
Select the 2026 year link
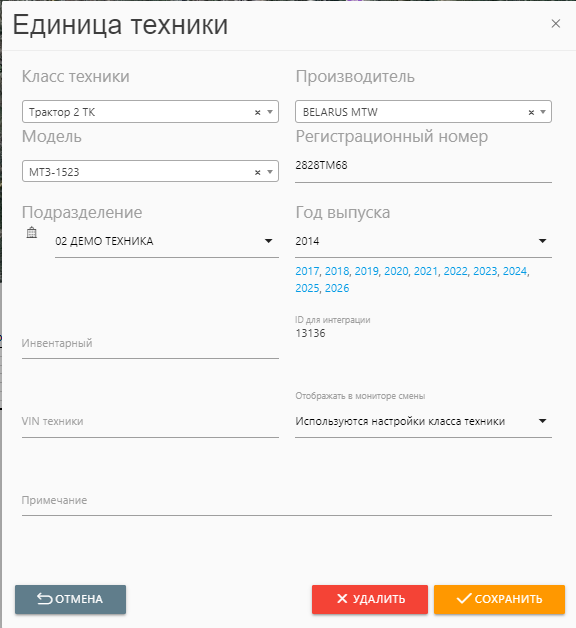pos(337,288)
